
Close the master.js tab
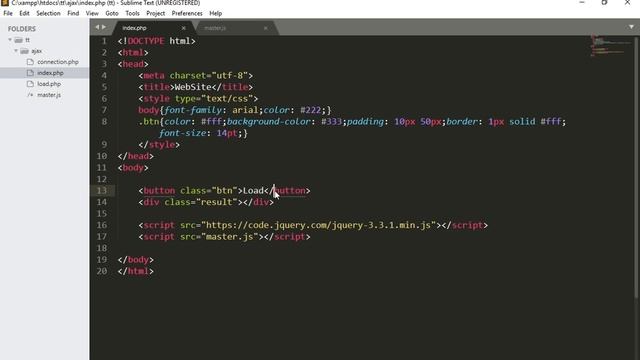266,28
